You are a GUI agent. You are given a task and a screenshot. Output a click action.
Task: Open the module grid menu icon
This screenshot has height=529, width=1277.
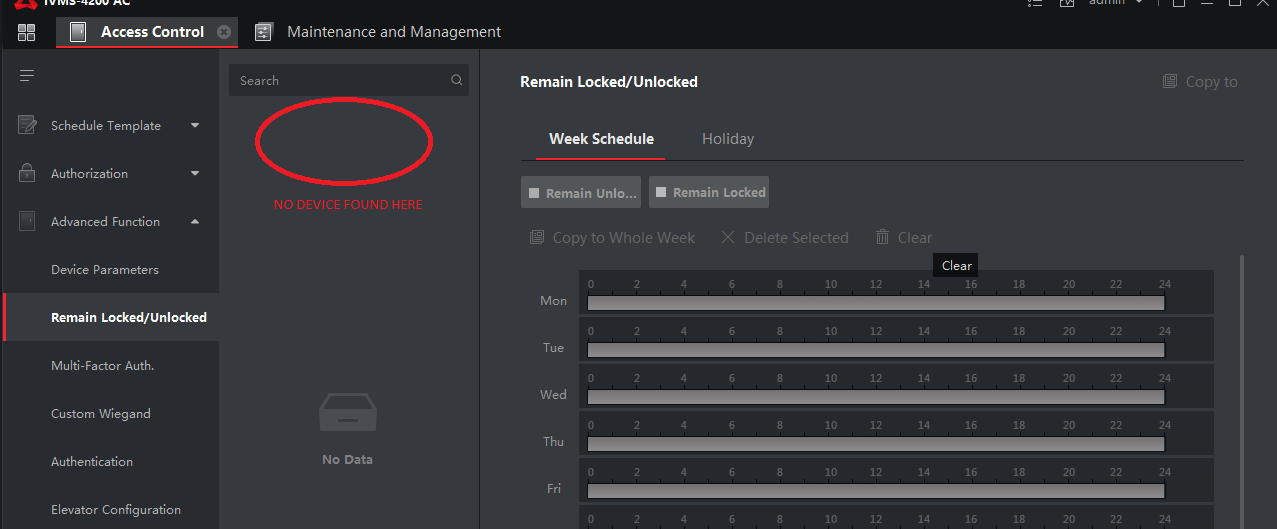click(27, 32)
